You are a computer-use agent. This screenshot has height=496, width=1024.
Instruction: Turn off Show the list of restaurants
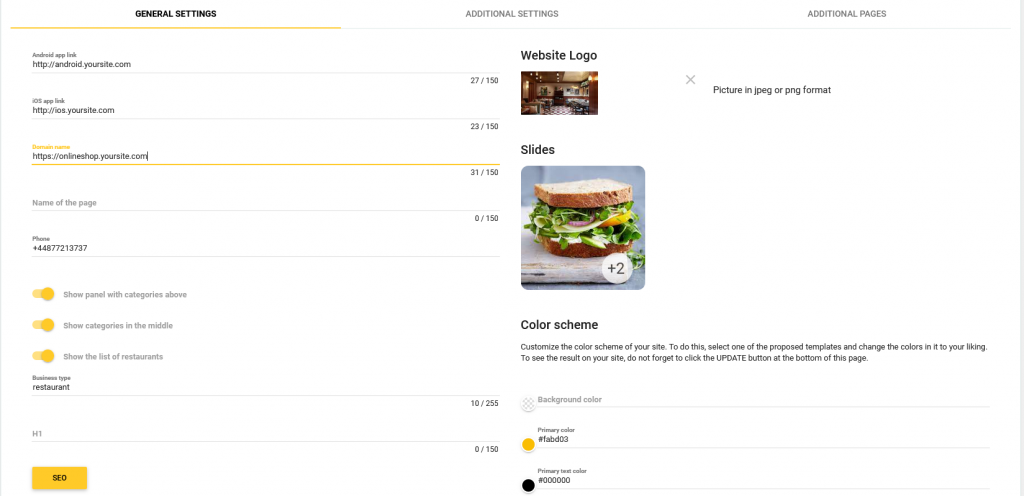43,356
